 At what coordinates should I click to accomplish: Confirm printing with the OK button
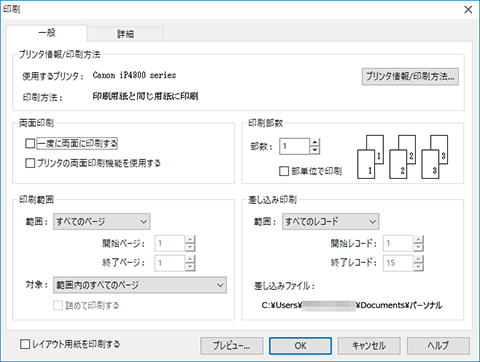(300, 346)
